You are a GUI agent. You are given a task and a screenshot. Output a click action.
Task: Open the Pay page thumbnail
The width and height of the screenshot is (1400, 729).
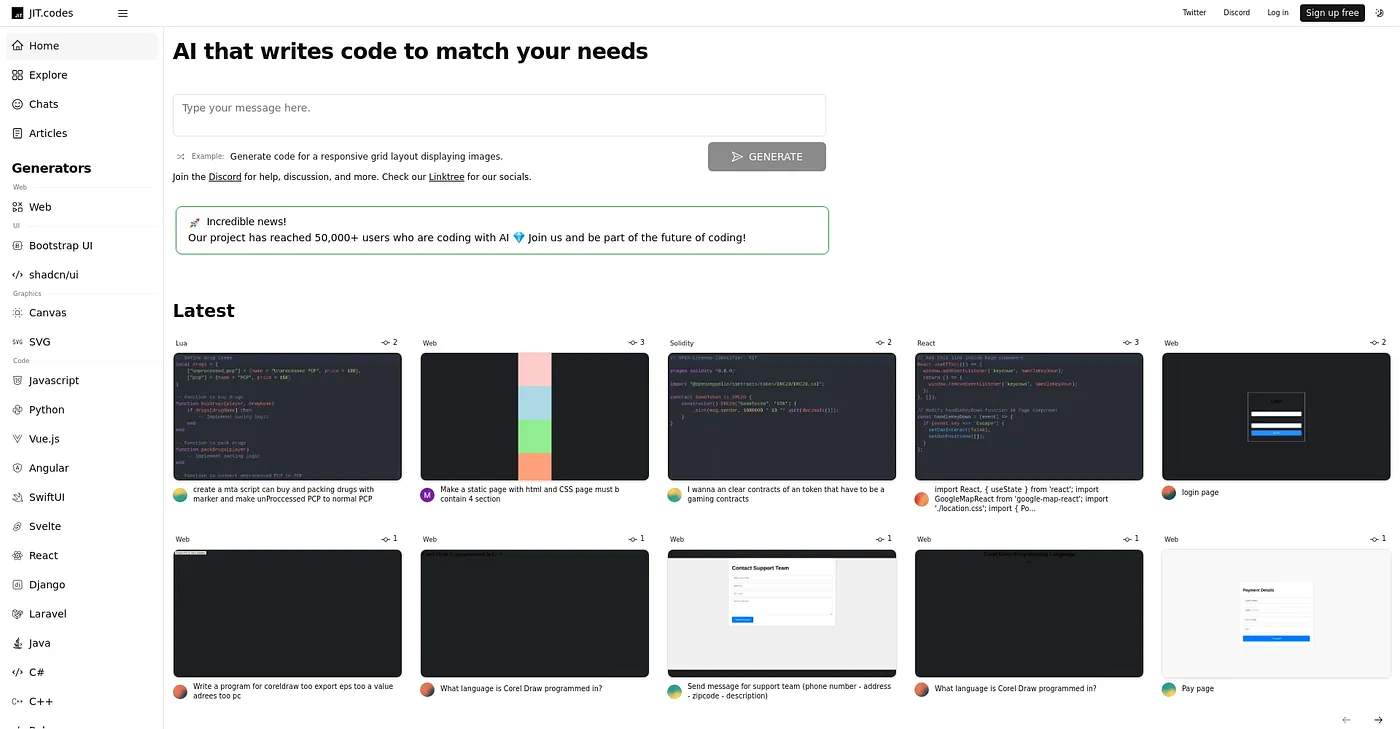[1276, 613]
